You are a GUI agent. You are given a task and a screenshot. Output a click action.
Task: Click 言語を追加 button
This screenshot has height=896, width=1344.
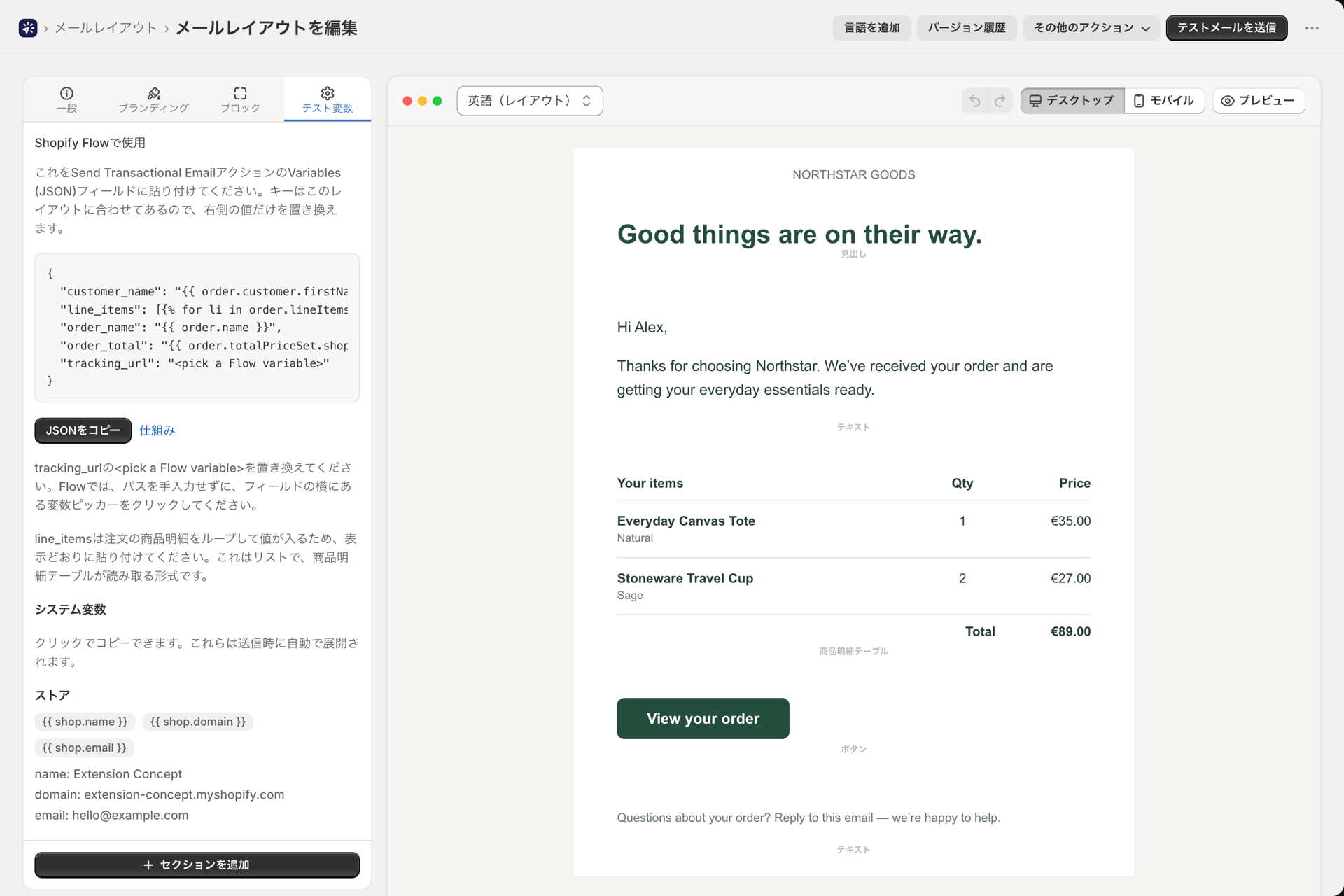tap(871, 28)
